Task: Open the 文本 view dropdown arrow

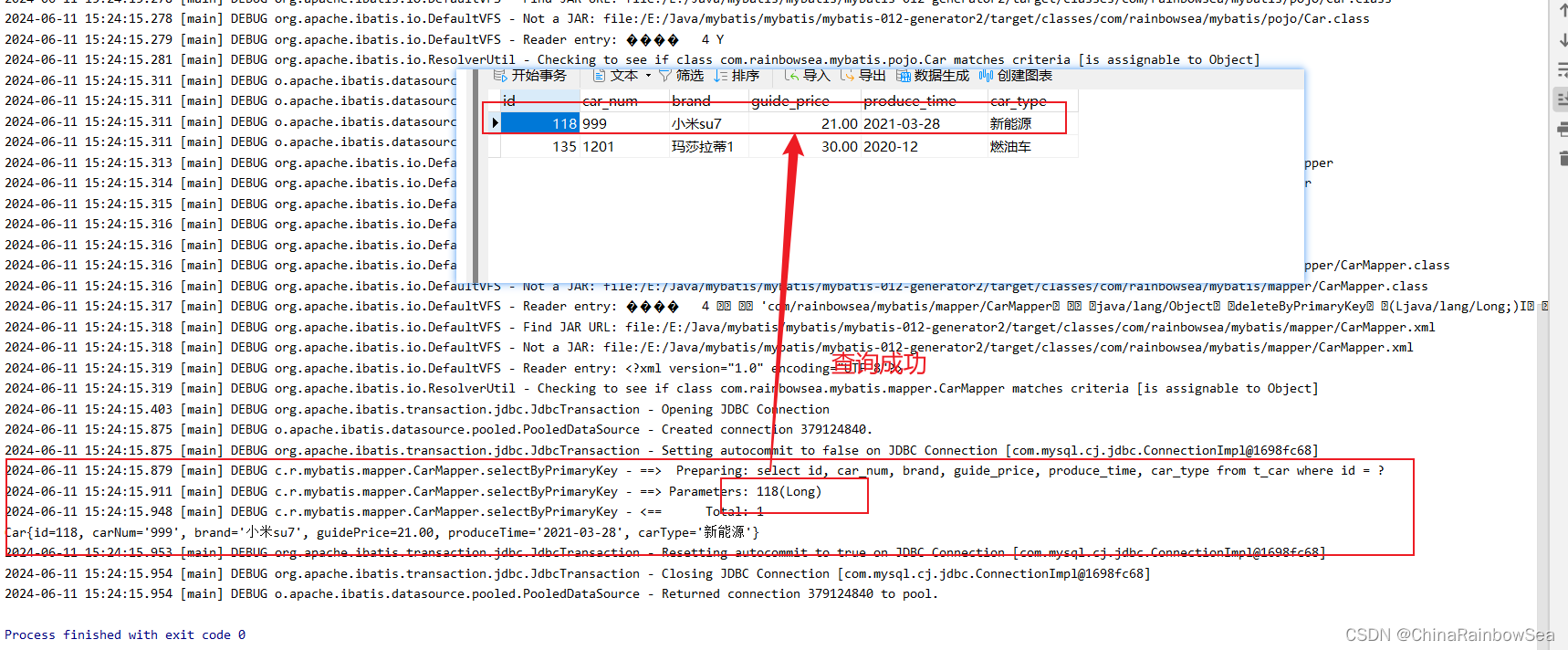Action: pos(649,76)
